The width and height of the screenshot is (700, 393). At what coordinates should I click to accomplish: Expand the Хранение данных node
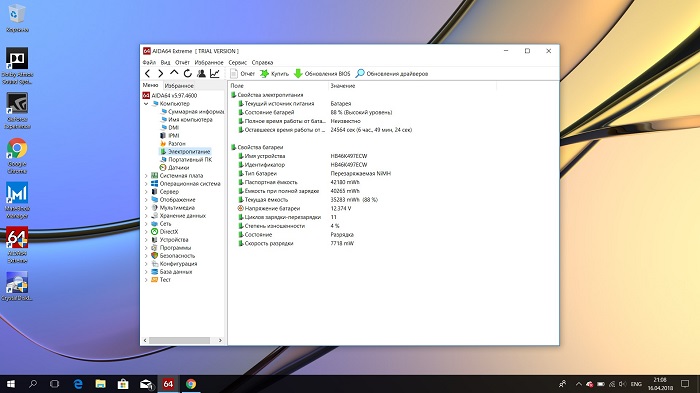pyautogui.click(x=146, y=216)
